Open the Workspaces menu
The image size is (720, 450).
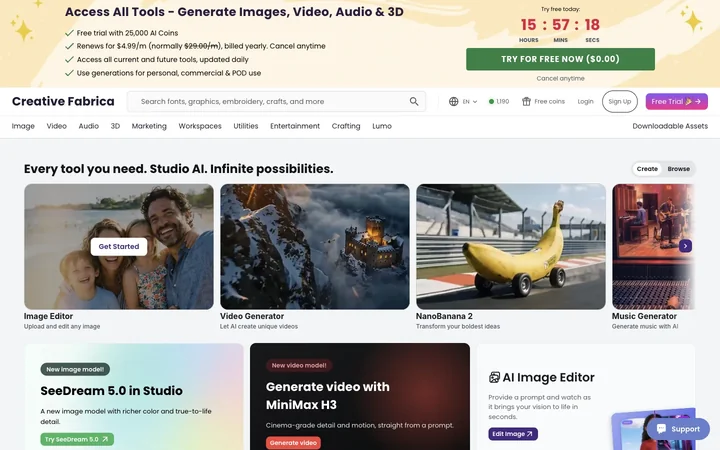coord(200,126)
